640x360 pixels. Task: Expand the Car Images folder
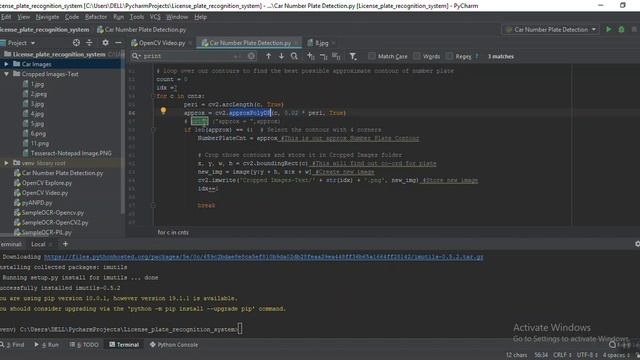click(6, 64)
